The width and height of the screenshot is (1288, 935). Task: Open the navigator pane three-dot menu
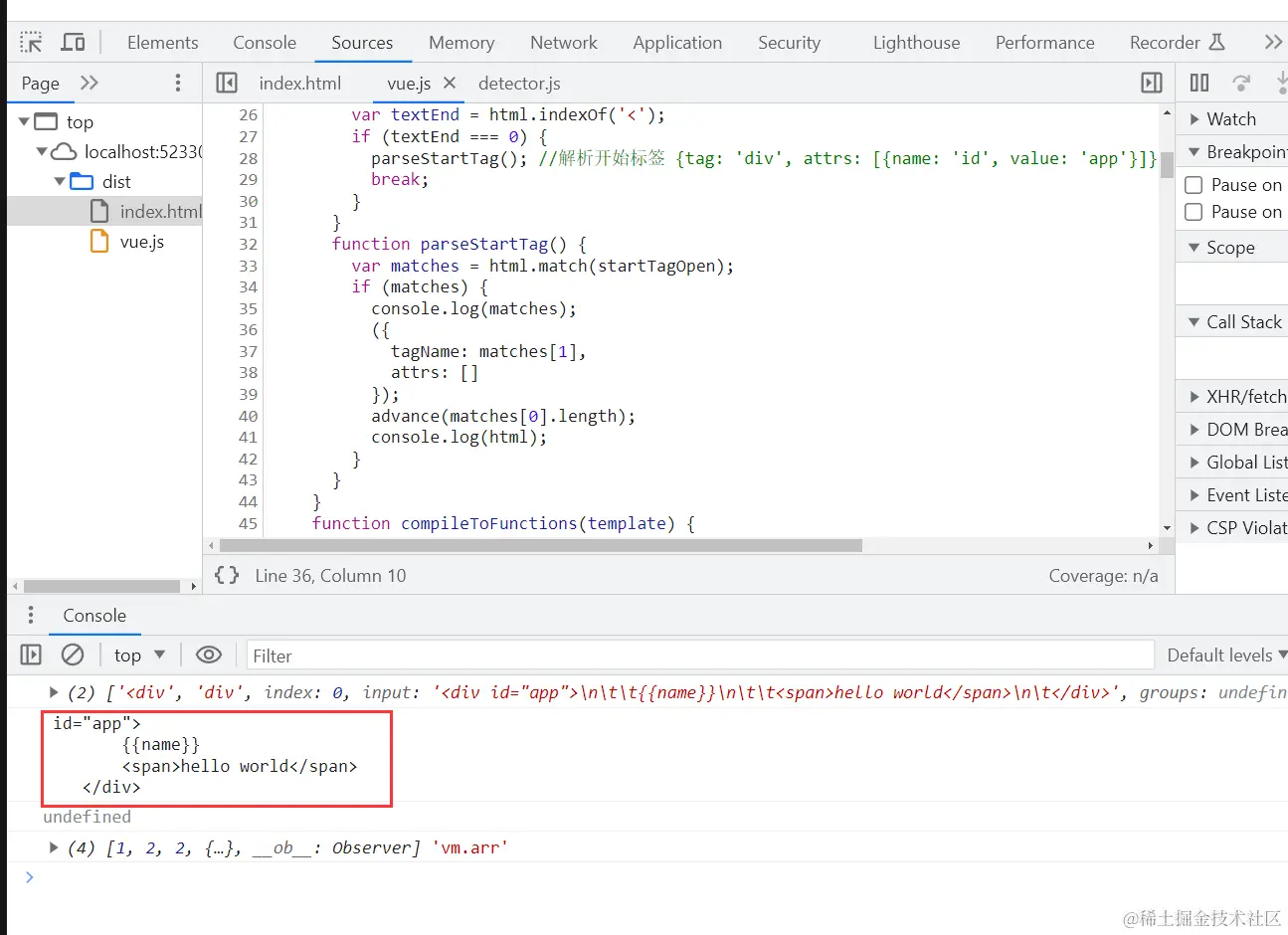178,83
